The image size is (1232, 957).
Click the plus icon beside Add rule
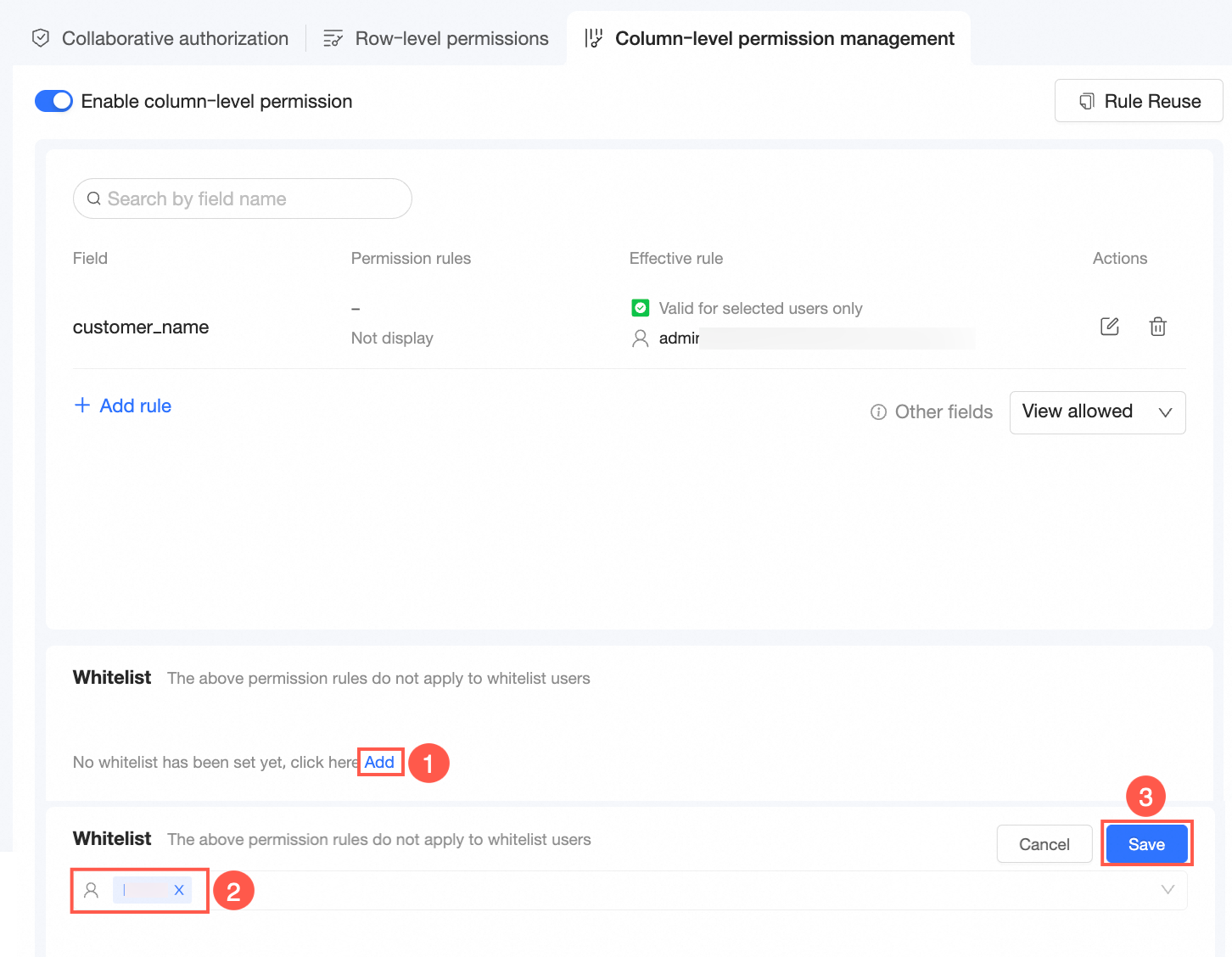pos(82,406)
